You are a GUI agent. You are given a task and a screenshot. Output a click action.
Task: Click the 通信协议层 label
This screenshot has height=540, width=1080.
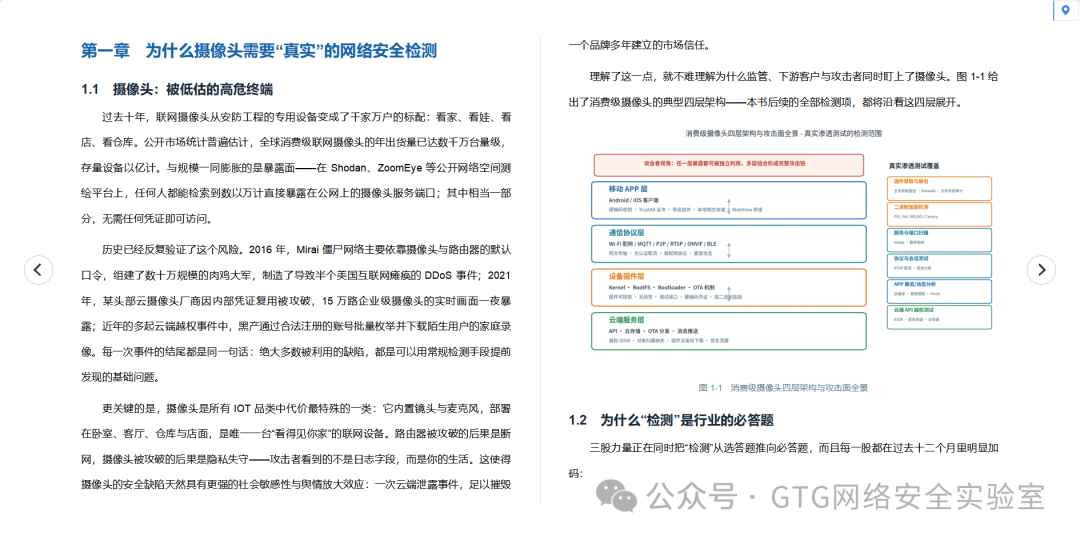(626, 233)
